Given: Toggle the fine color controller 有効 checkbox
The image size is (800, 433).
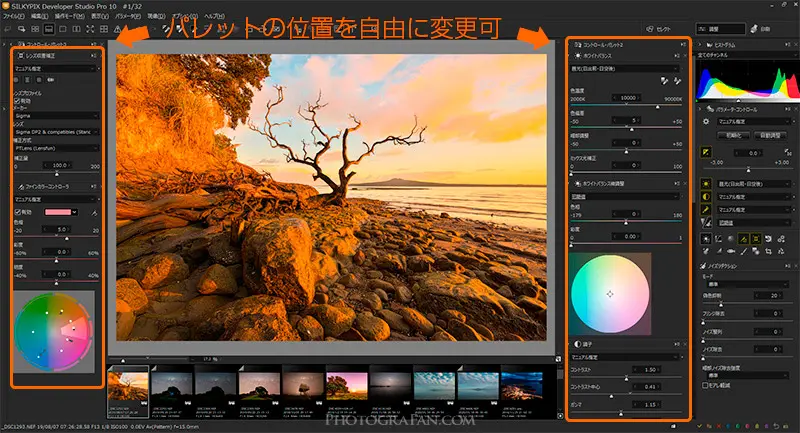Looking at the screenshot, I should click(18, 212).
